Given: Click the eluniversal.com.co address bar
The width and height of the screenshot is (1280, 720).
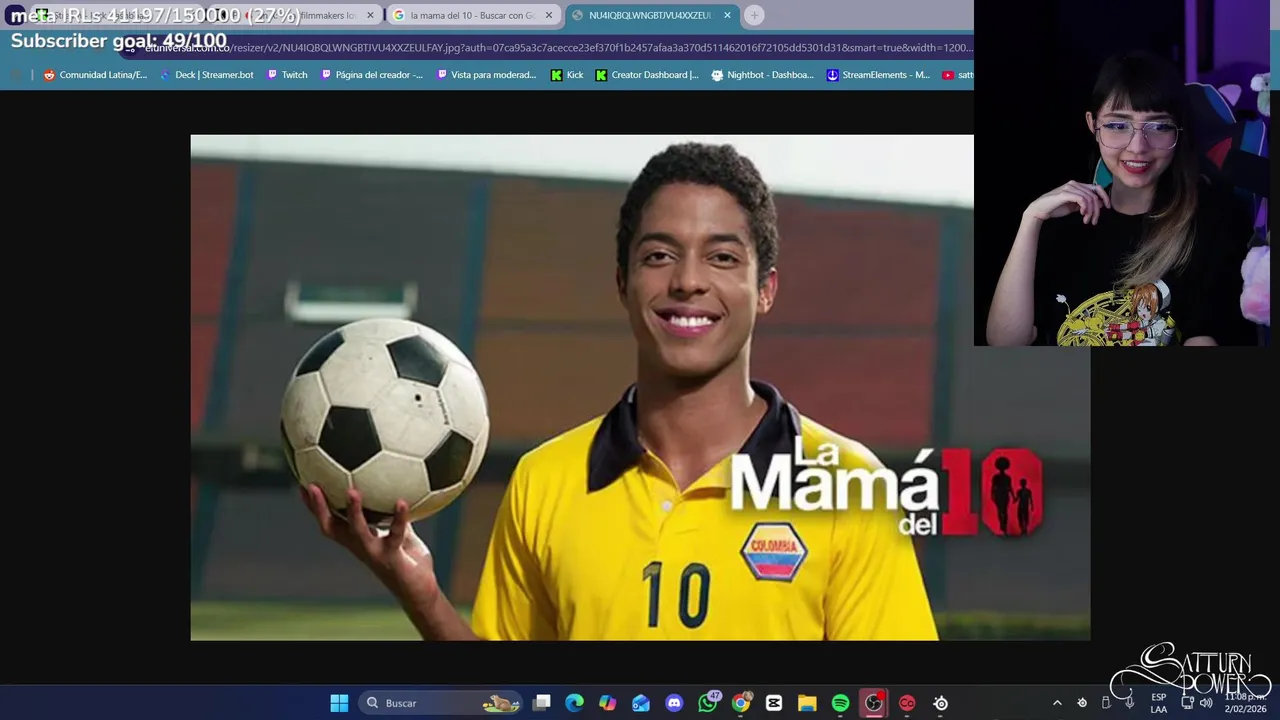Looking at the screenshot, I should click(556, 47).
